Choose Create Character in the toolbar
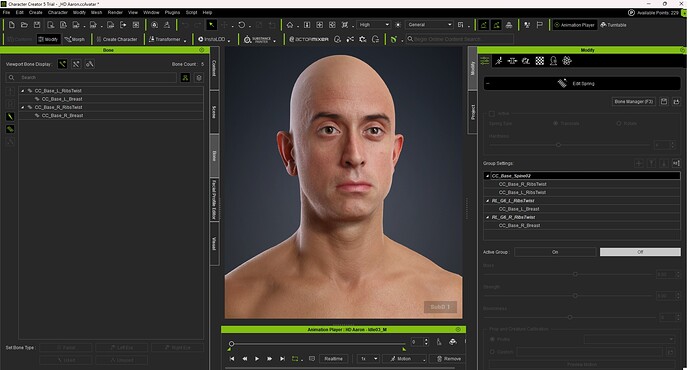This screenshot has width=690, height=370. [117, 39]
